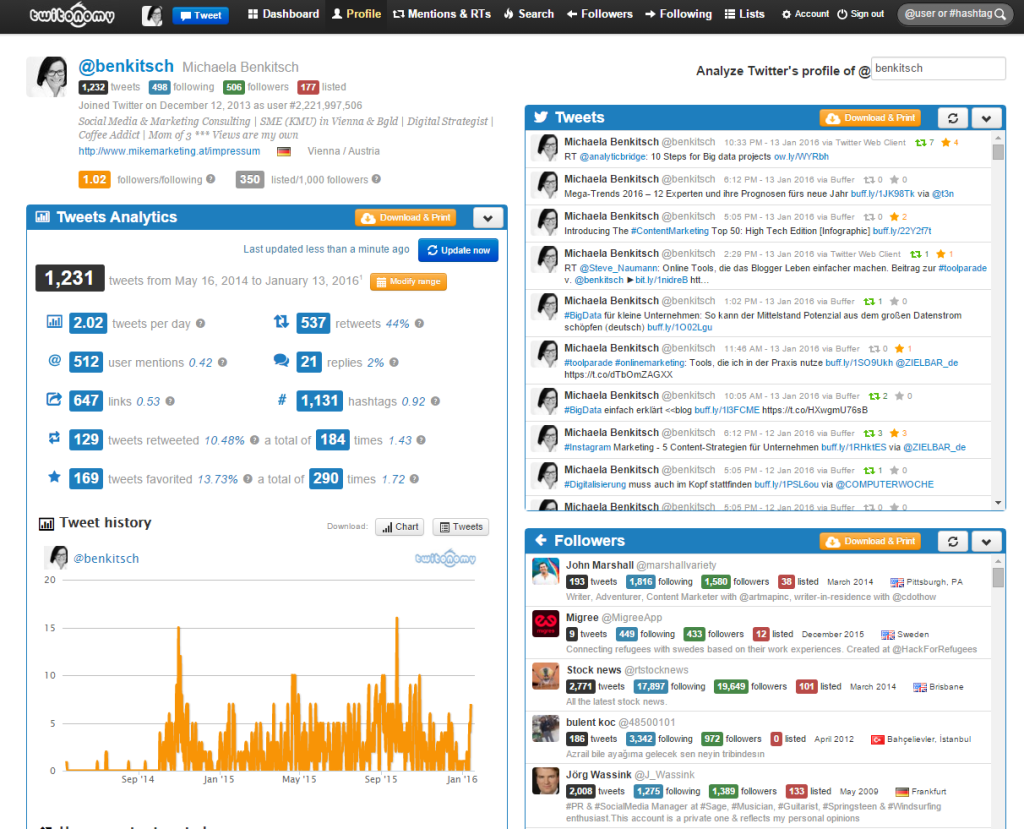Click the Twitonomy logo
1024x829 pixels.
[72, 14]
